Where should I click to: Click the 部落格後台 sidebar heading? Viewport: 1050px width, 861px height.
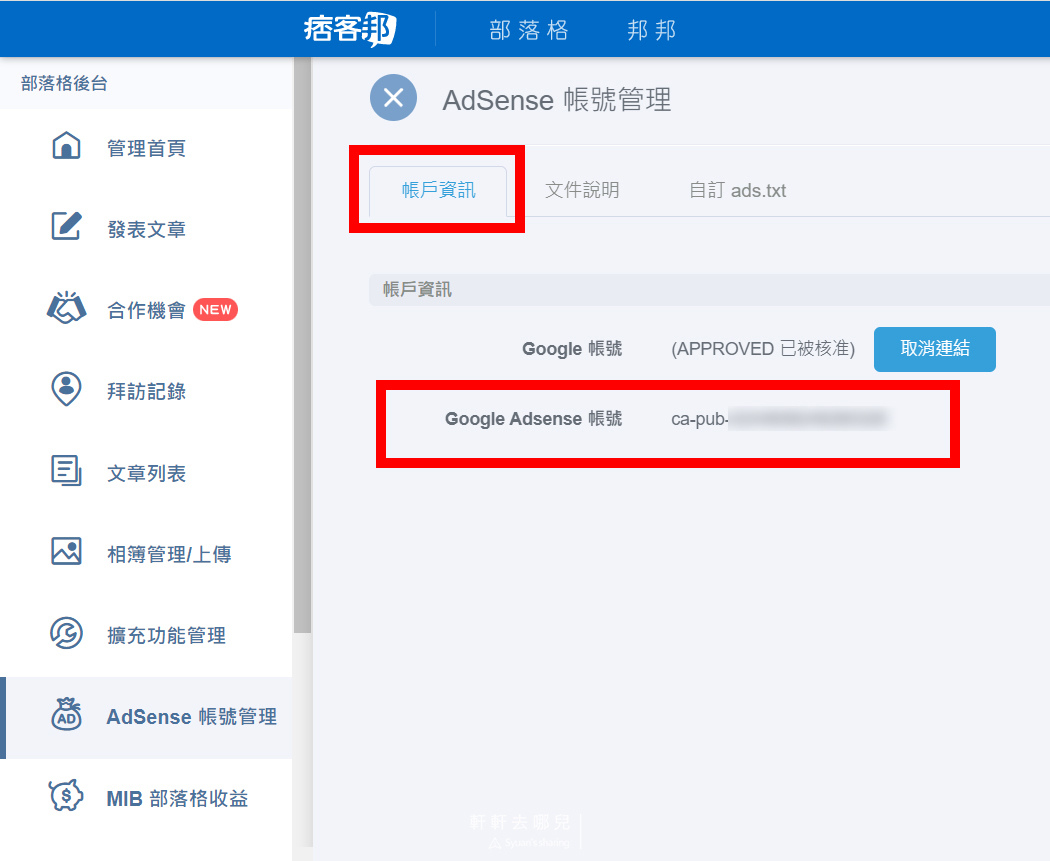click(64, 83)
